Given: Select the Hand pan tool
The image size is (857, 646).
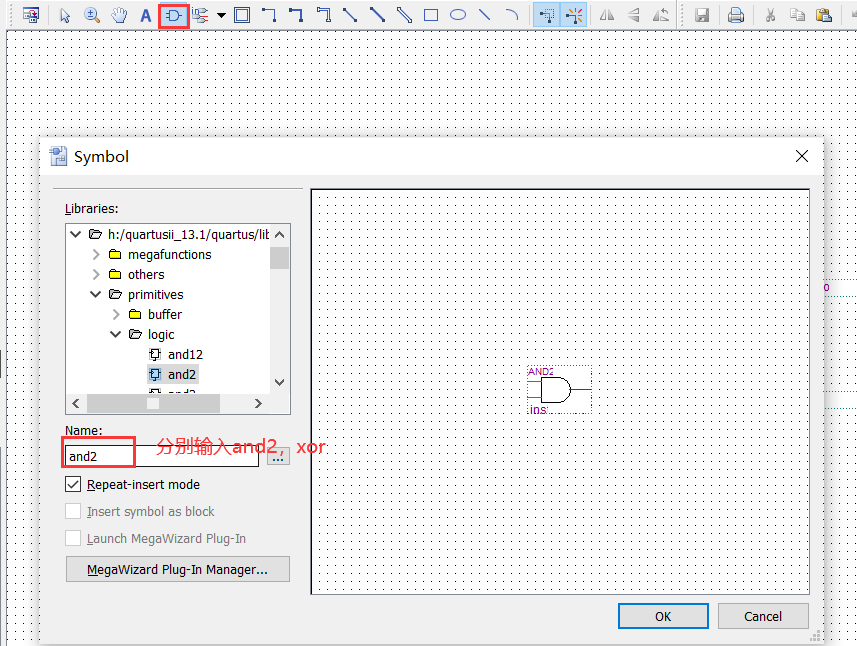Looking at the screenshot, I should (119, 15).
